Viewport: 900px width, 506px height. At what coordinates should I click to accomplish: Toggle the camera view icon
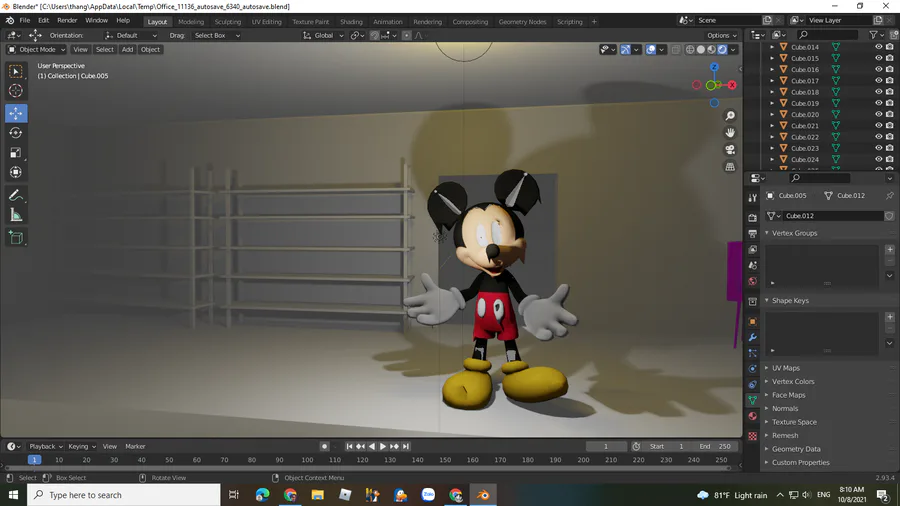pyautogui.click(x=730, y=150)
